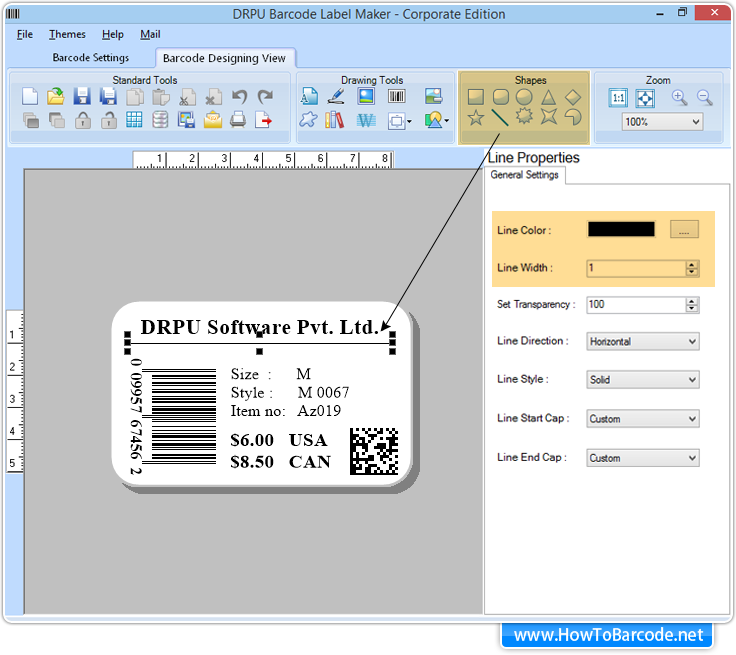Send selected object to back
Viewport: 736px width, 655px height.
coord(57,121)
